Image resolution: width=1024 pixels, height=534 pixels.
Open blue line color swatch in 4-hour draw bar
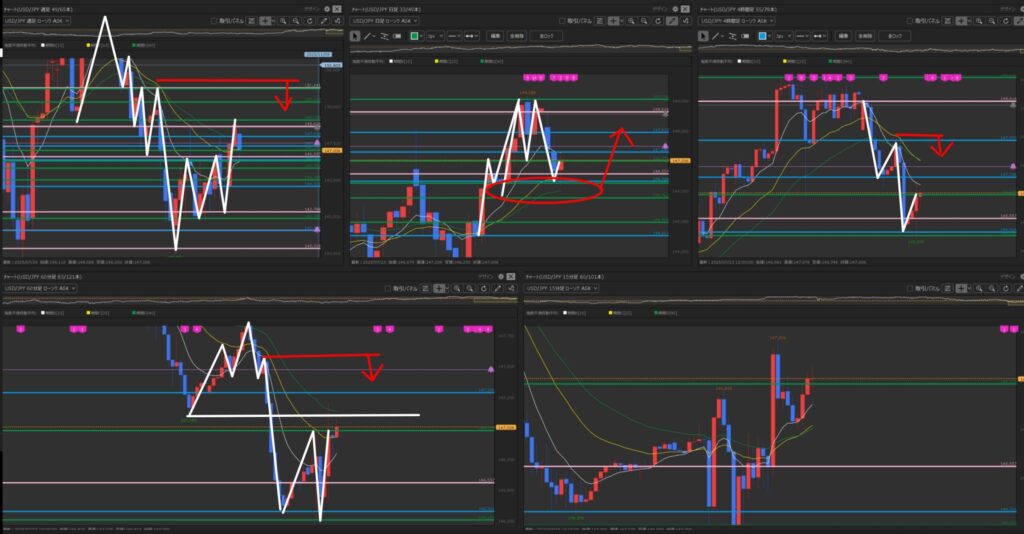click(x=762, y=36)
